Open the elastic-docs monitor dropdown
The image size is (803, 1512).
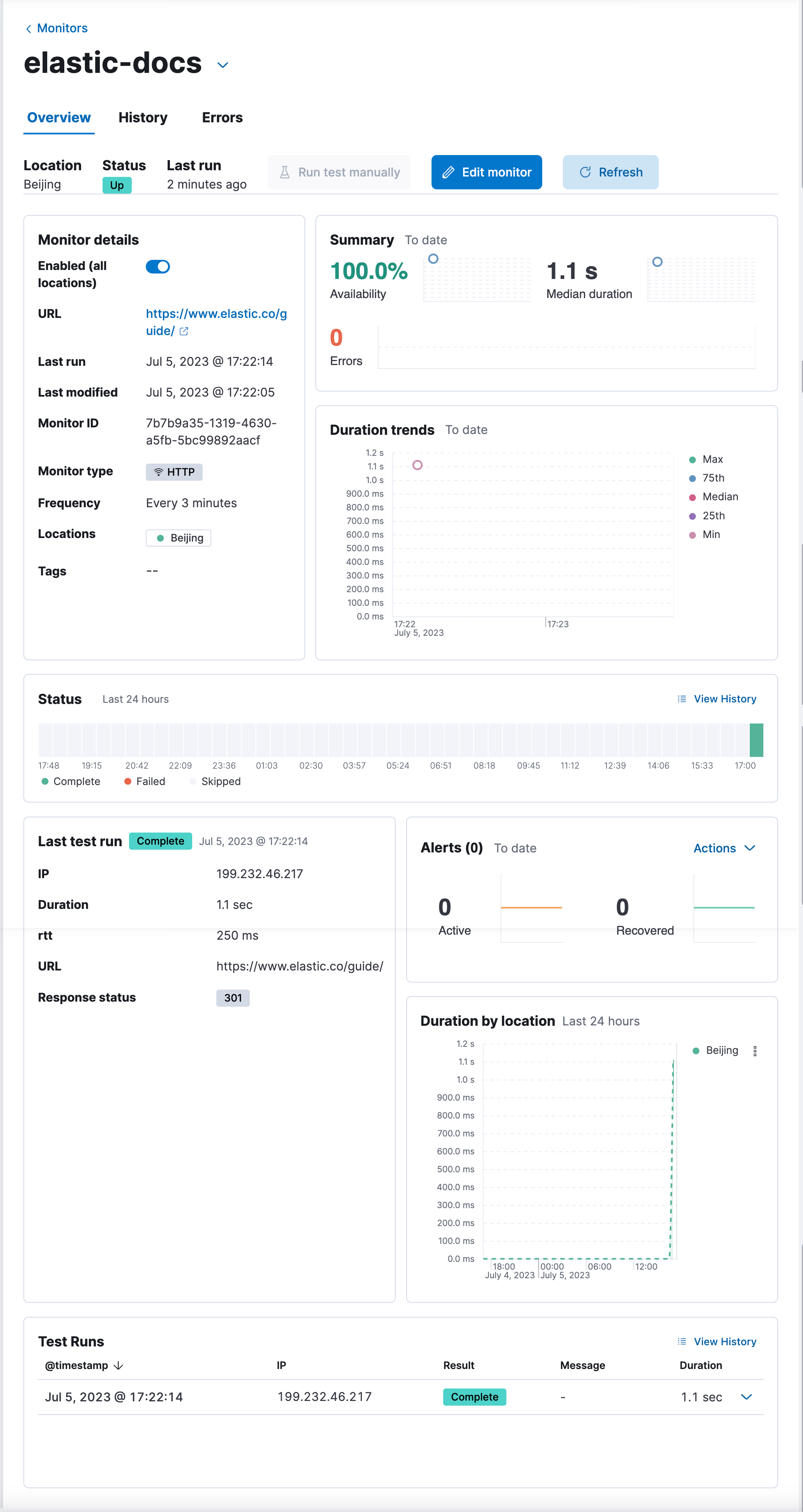pyautogui.click(x=223, y=65)
